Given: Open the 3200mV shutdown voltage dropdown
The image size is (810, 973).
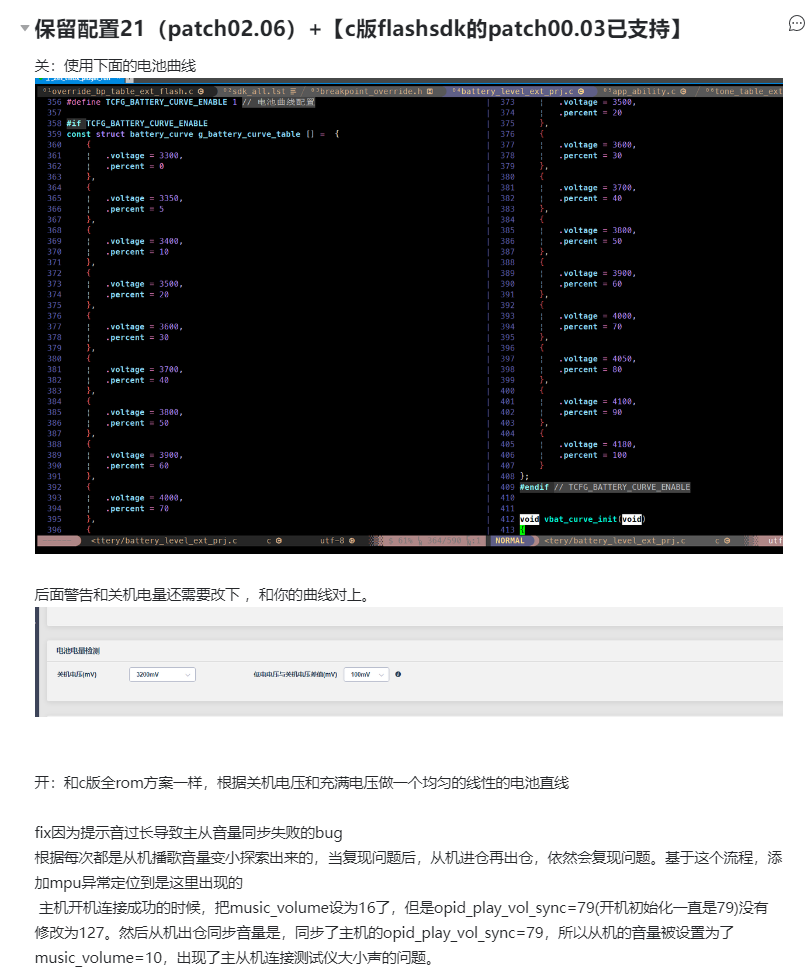Looking at the screenshot, I should [x=163, y=675].
